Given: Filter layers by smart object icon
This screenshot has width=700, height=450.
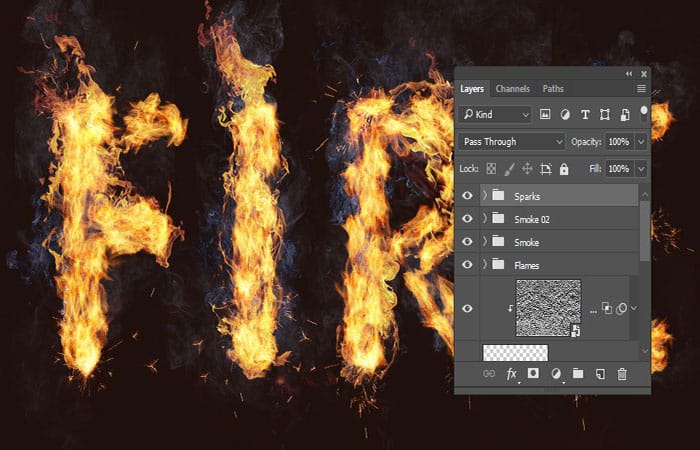Looking at the screenshot, I should coord(625,115).
